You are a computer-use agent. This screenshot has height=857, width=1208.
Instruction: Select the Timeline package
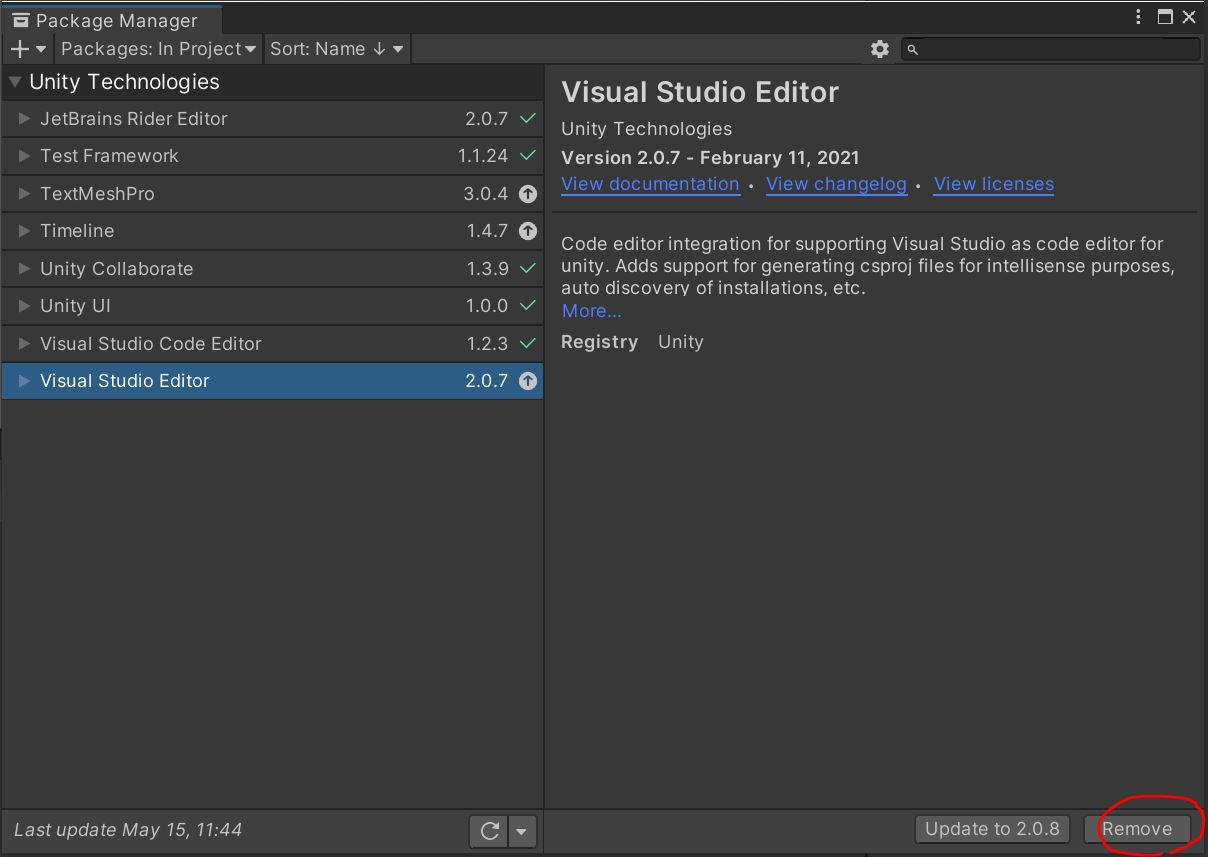coord(272,231)
